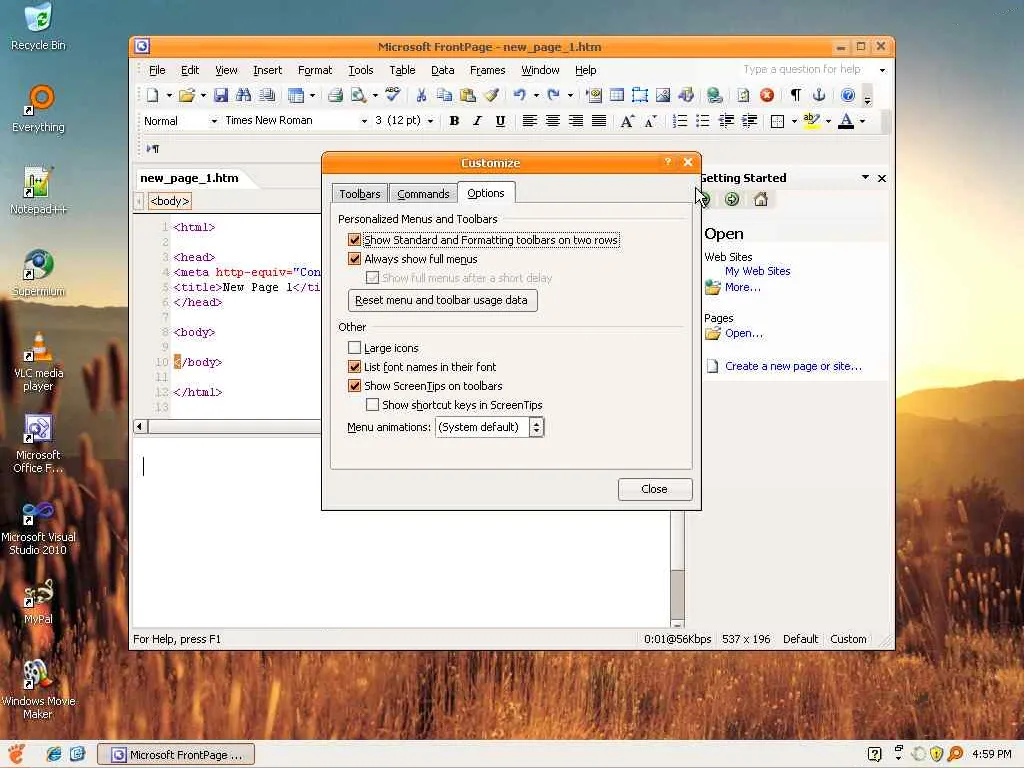This screenshot has width=1024, height=768.
Task: Open Notepad++ desktop shortcut
Action: pyautogui.click(x=38, y=191)
